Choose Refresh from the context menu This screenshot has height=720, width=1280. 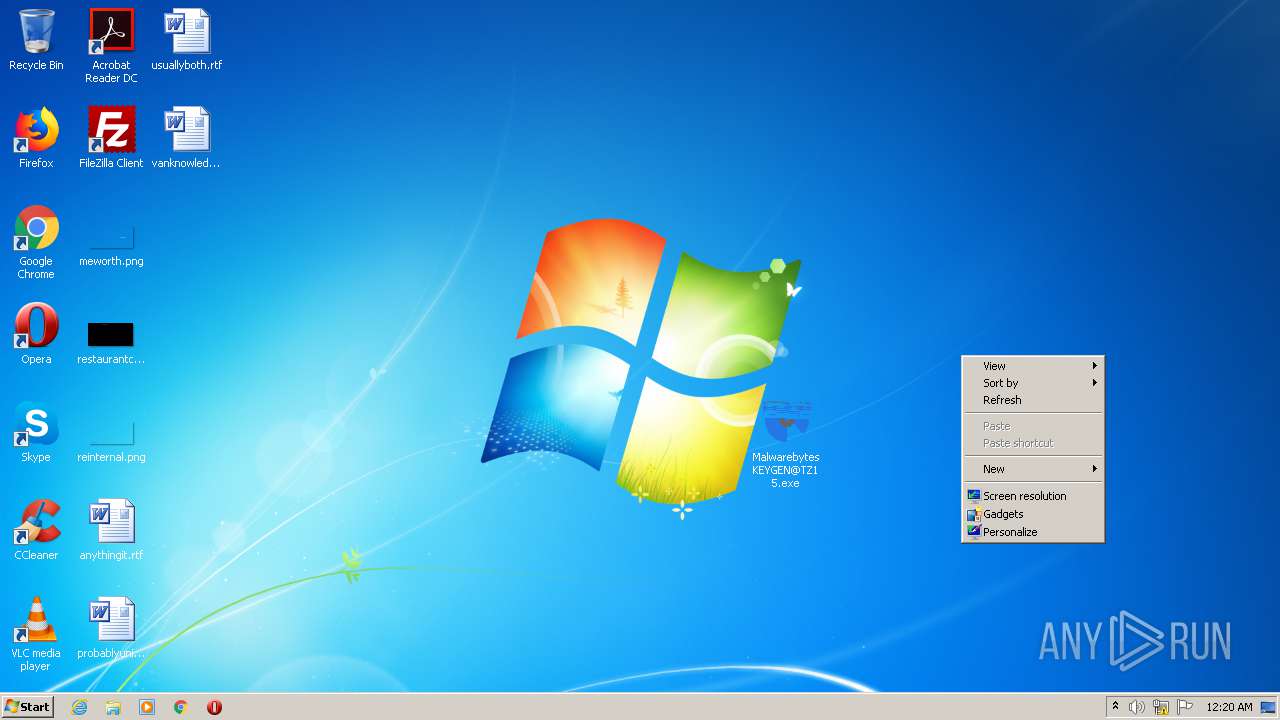(1033, 400)
